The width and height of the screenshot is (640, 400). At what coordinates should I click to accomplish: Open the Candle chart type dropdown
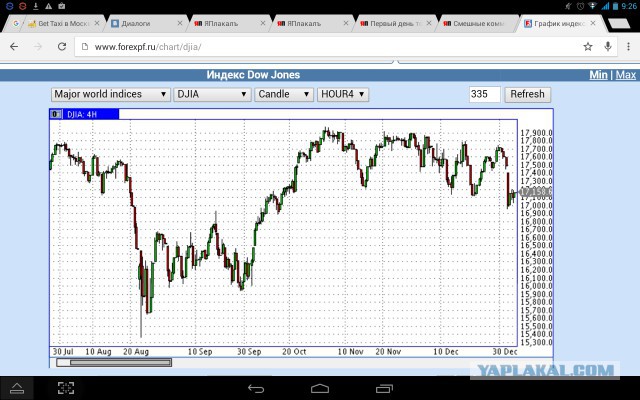[x=284, y=94]
